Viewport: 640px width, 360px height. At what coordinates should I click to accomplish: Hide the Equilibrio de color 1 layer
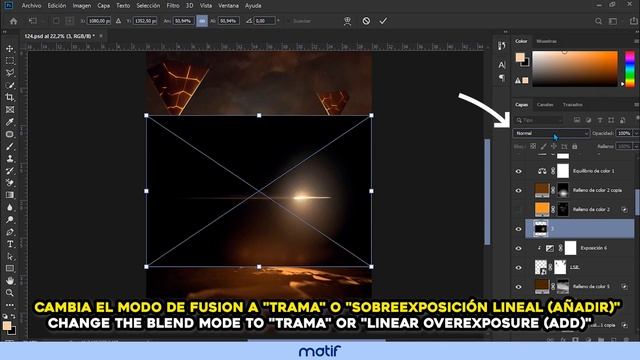point(518,171)
